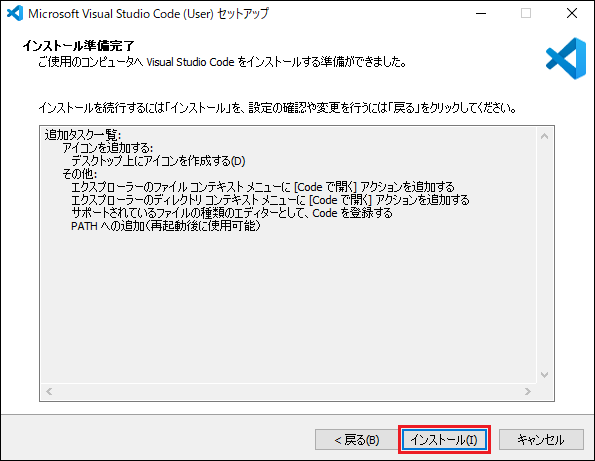The width and height of the screenshot is (595, 461).
Task: Click the horizontal scrollbar track of summary box
Action: tap(288, 391)
